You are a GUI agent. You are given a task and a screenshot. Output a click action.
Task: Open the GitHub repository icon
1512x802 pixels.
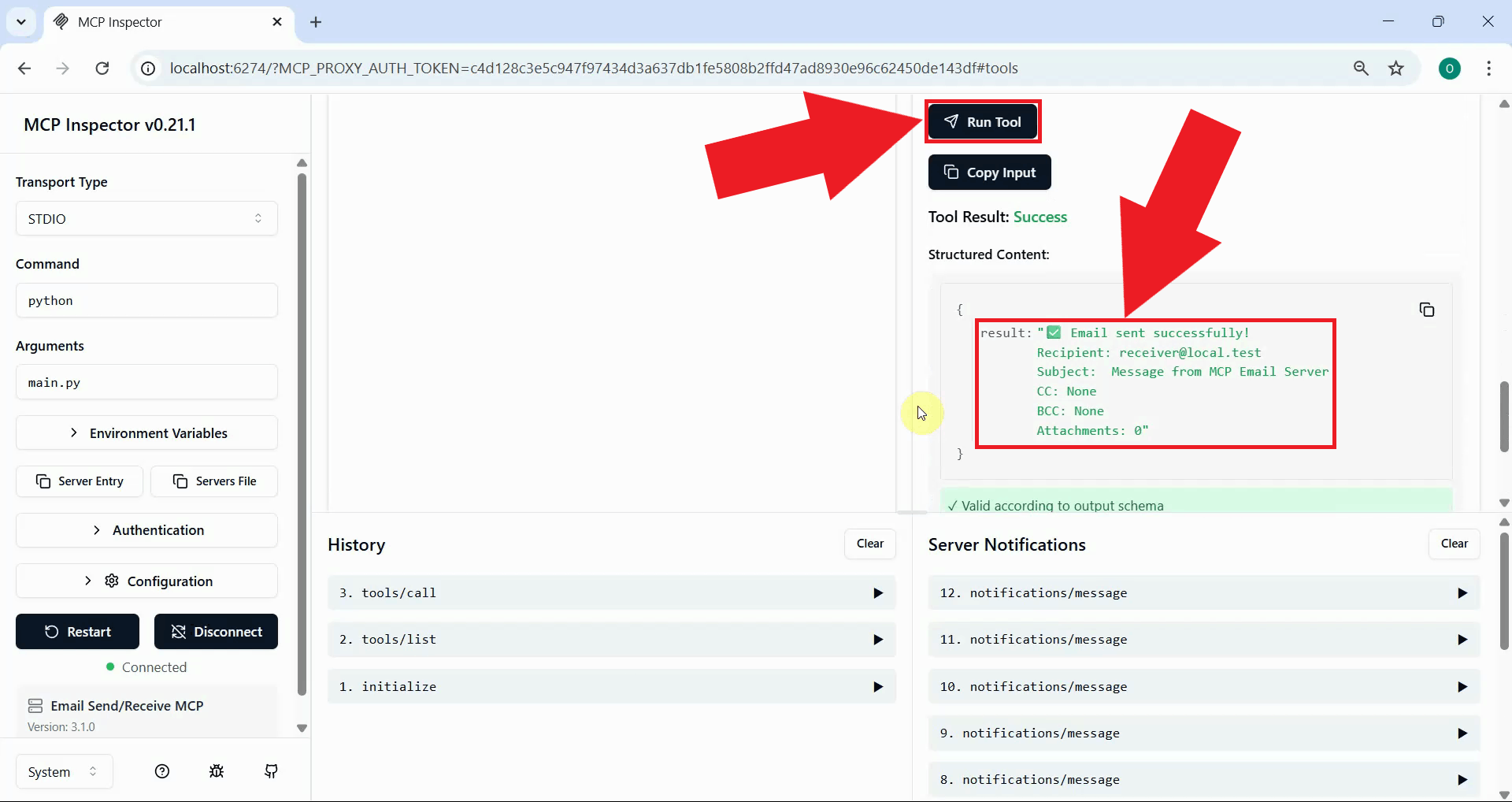tap(271, 771)
